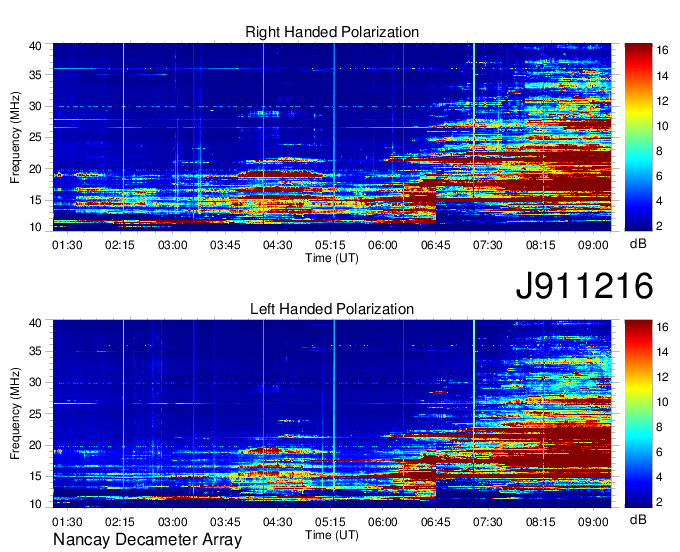Screen dimensions: 680x552
Task: Click the '08:15' tick label on the bottom plot
Action: pyautogui.click(x=540, y=522)
